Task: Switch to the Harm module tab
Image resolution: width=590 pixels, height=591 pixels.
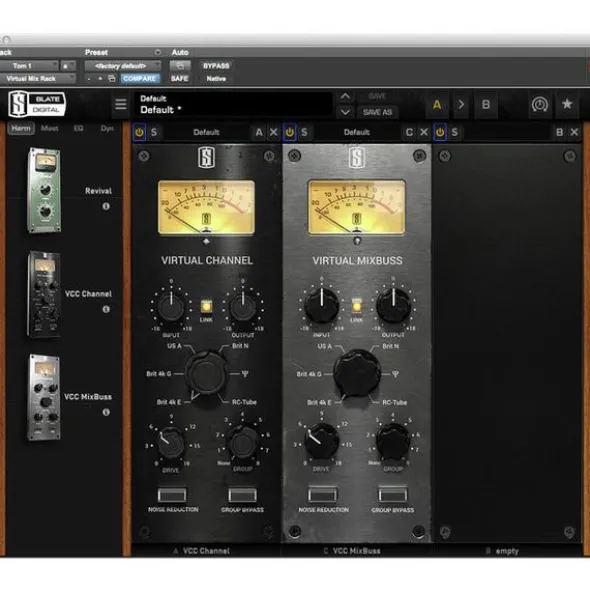Action: click(x=21, y=129)
